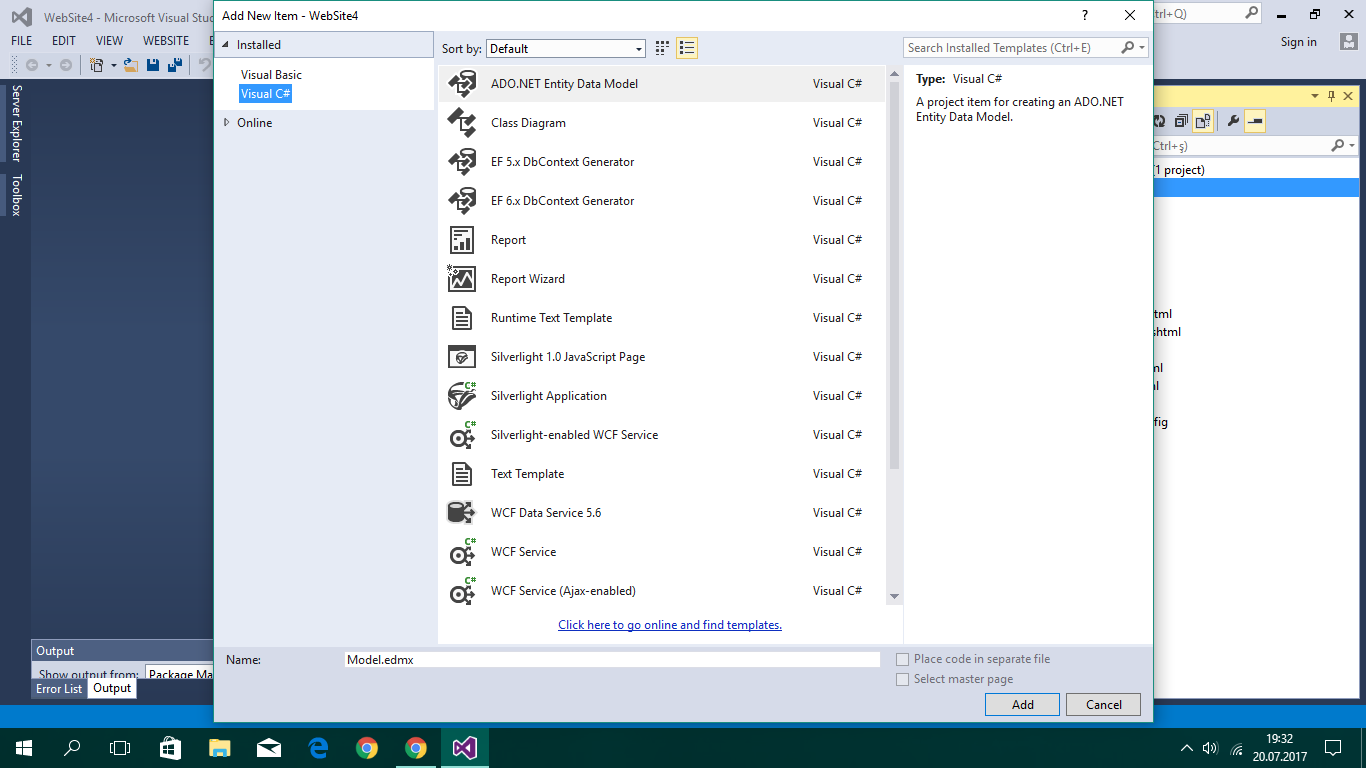Select Silverlight 1.0 JavaScript Page icon
Image resolution: width=1366 pixels, height=768 pixels.
point(461,357)
